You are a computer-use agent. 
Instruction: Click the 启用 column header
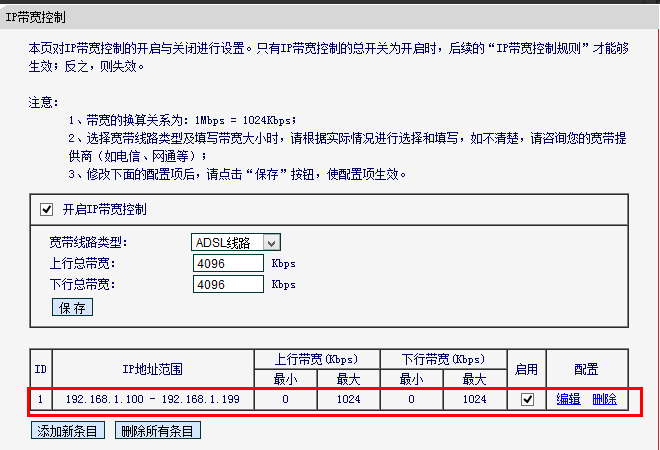pos(526,369)
